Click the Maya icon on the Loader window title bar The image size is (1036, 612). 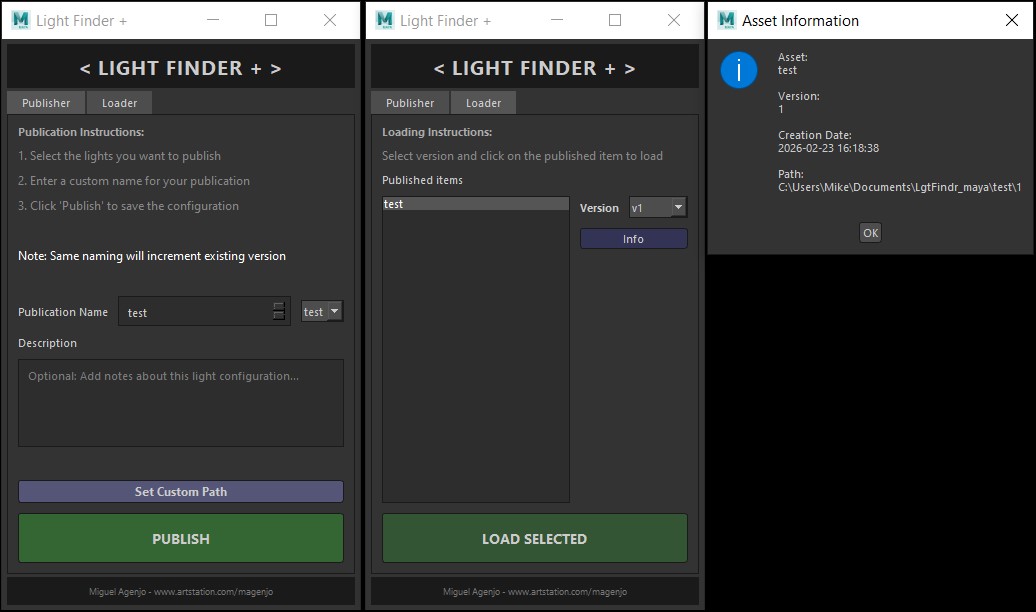tap(381, 19)
